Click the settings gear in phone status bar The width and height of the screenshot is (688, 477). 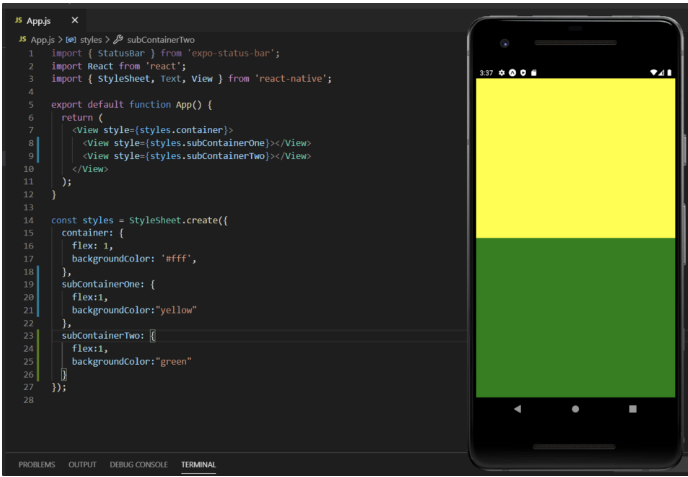point(502,73)
